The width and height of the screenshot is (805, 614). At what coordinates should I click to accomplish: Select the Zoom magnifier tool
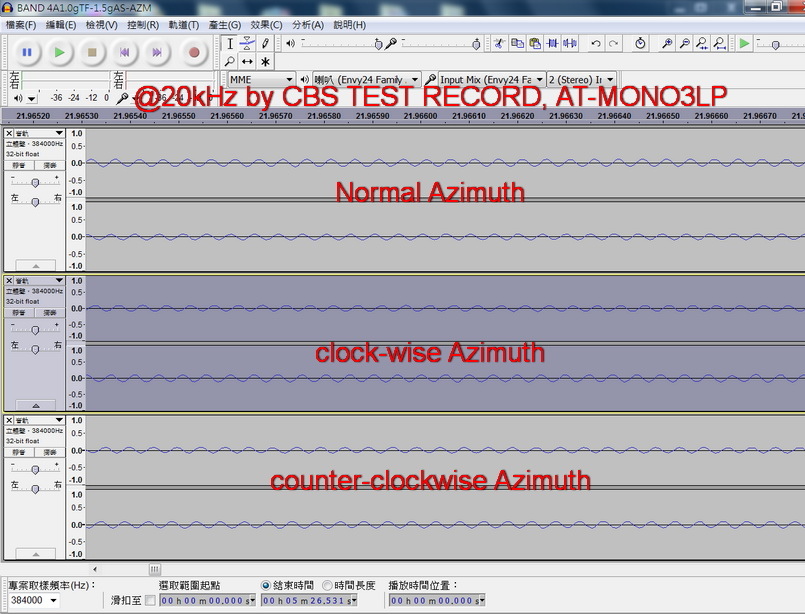click(x=230, y=62)
